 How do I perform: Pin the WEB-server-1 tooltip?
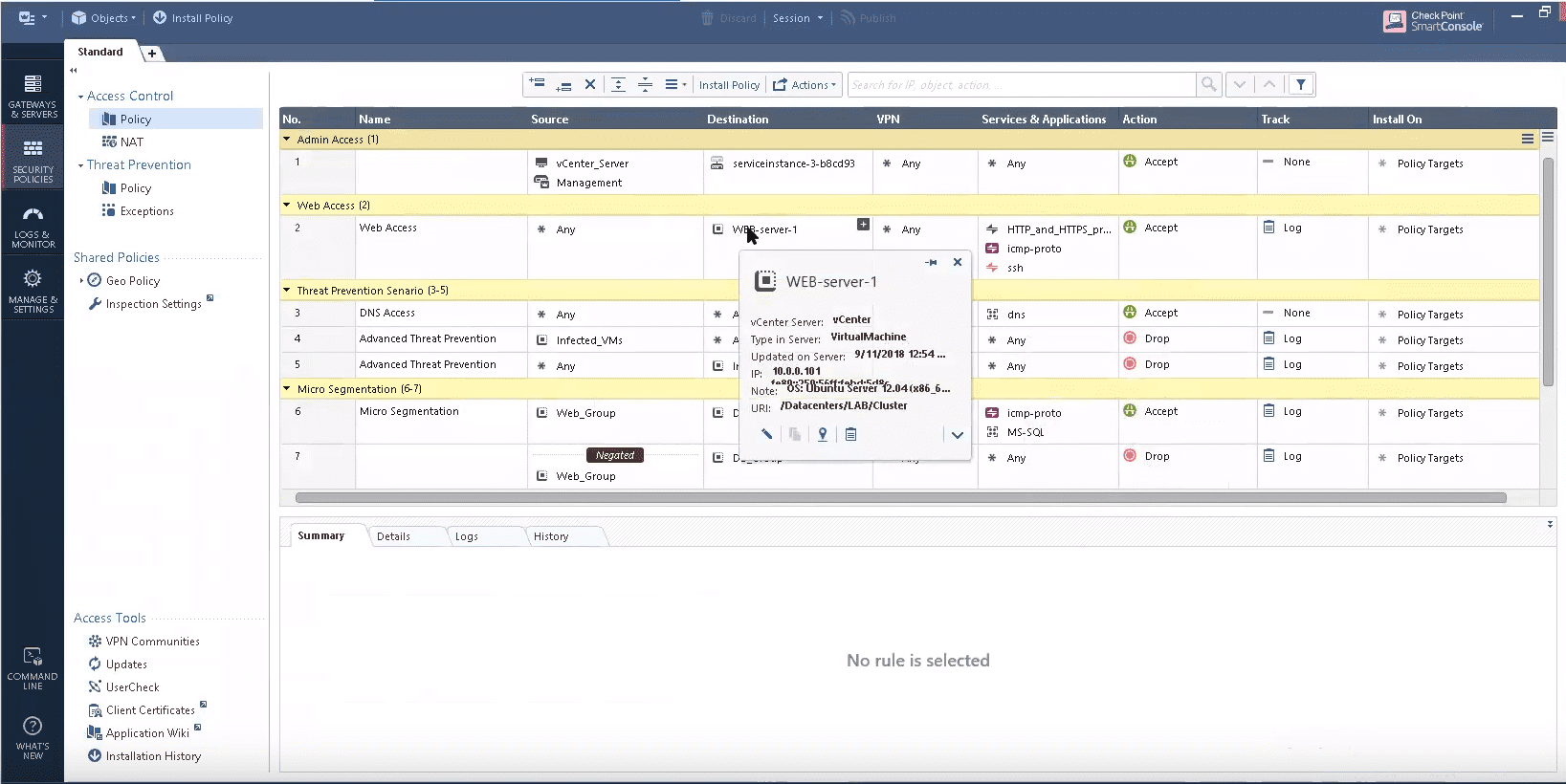point(931,262)
